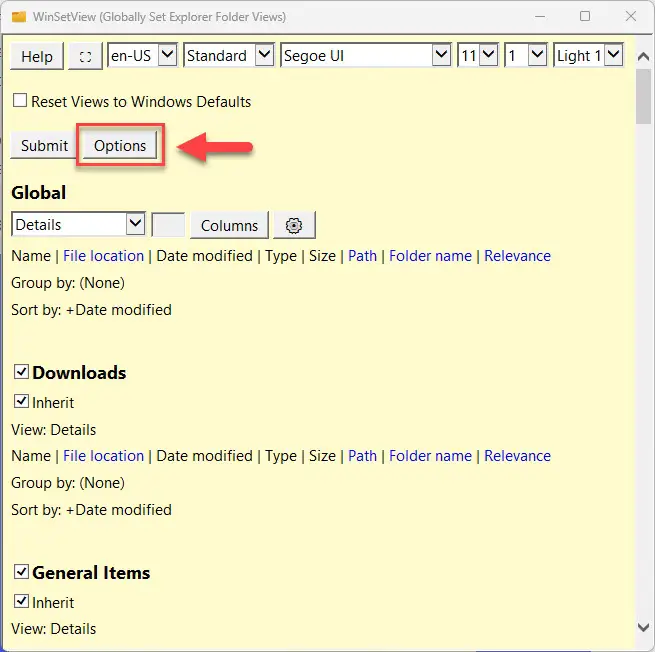
Task: Toggle Inherit checkbox under Downloads
Action: click(x=21, y=401)
